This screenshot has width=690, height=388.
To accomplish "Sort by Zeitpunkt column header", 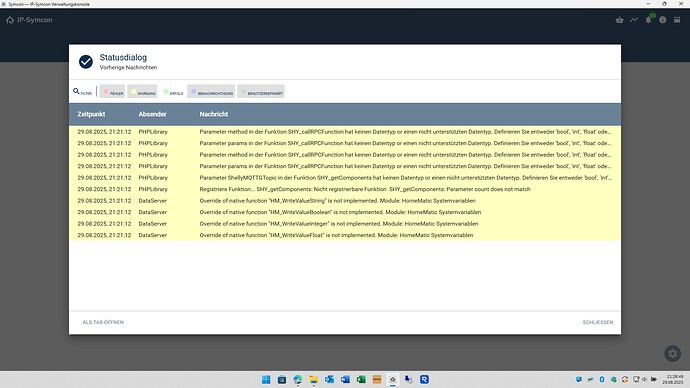I will click(x=91, y=114).
